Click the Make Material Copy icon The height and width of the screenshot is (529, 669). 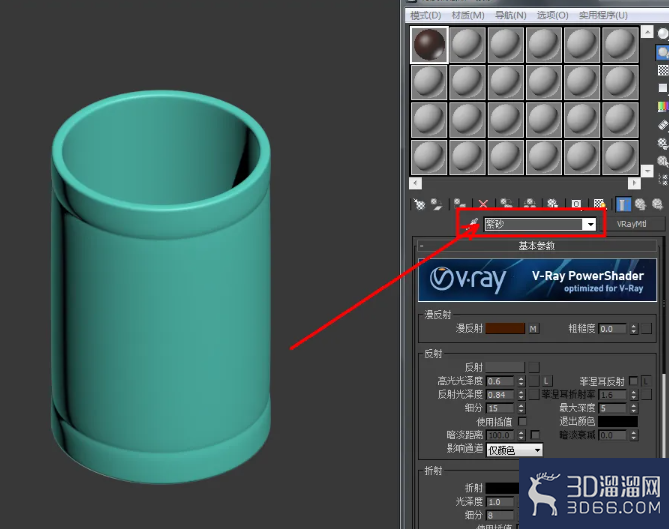(x=506, y=204)
